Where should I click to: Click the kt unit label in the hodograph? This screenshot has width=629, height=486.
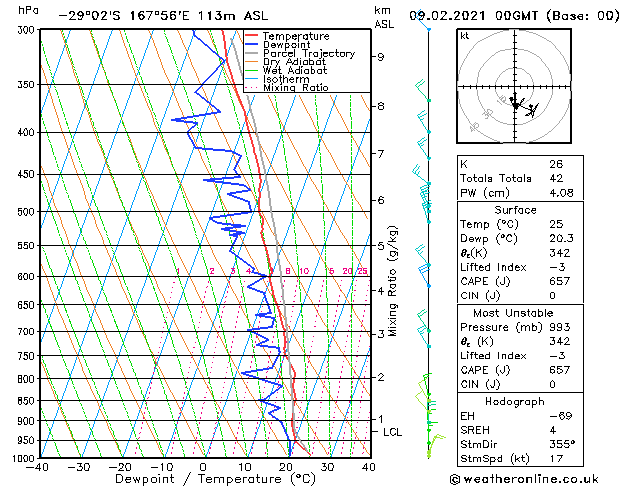point(465,36)
